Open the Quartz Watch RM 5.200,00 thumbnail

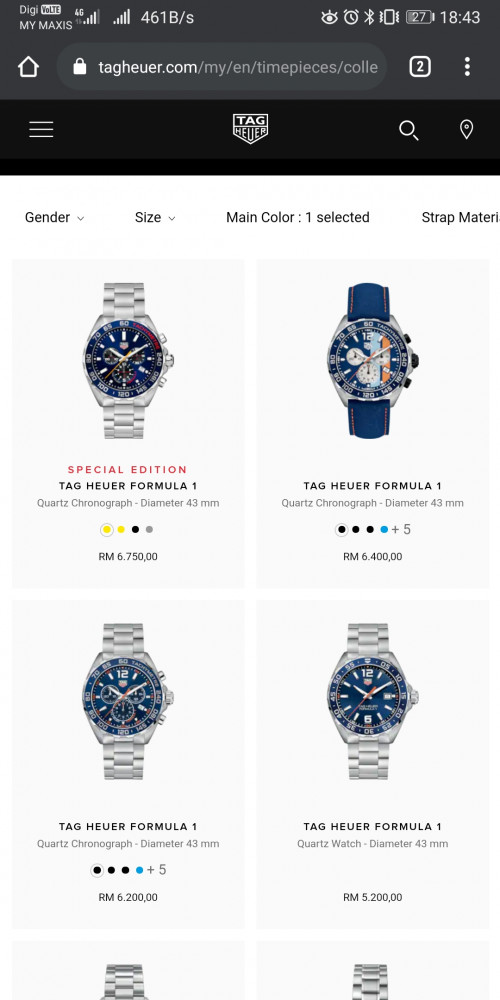(373, 701)
